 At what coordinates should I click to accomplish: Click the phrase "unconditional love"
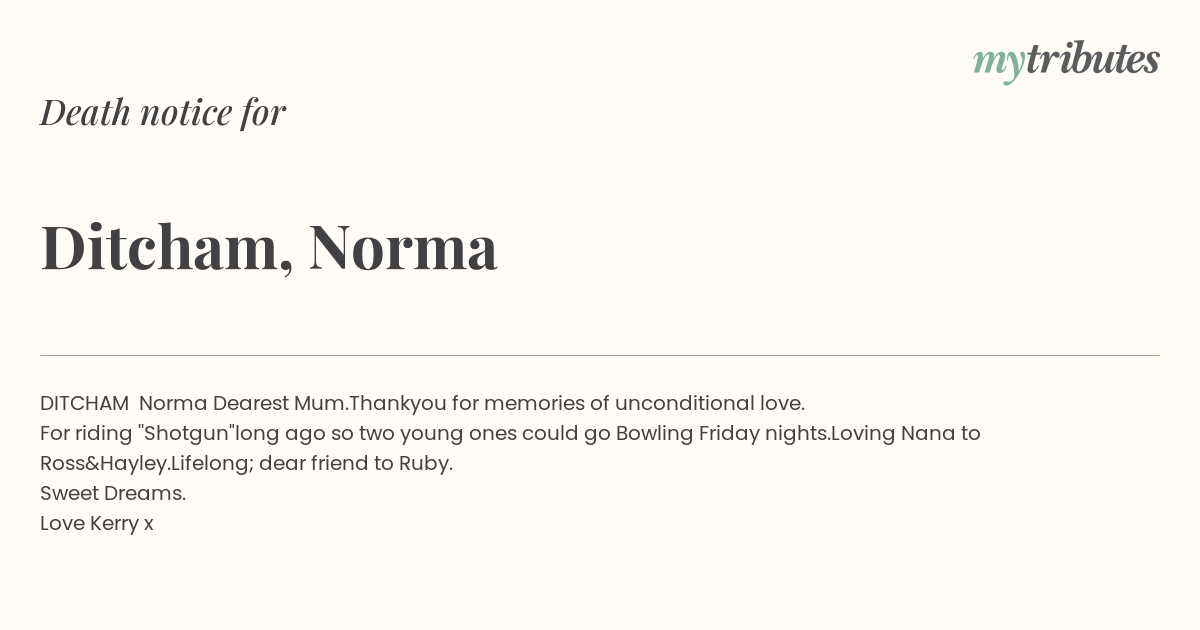tap(708, 403)
